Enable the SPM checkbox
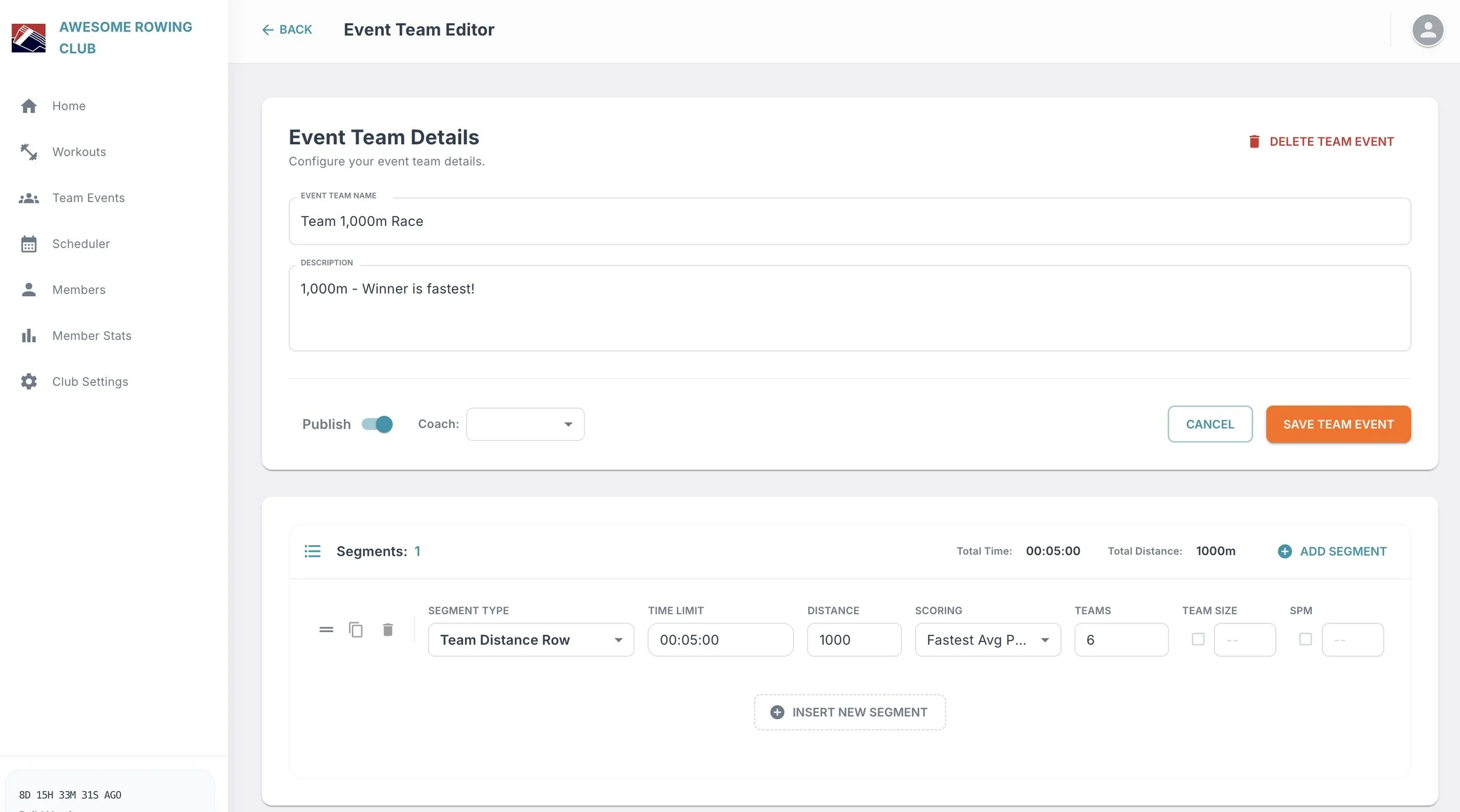The width and height of the screenshot is (1460, 812). tap(1305, 639)
